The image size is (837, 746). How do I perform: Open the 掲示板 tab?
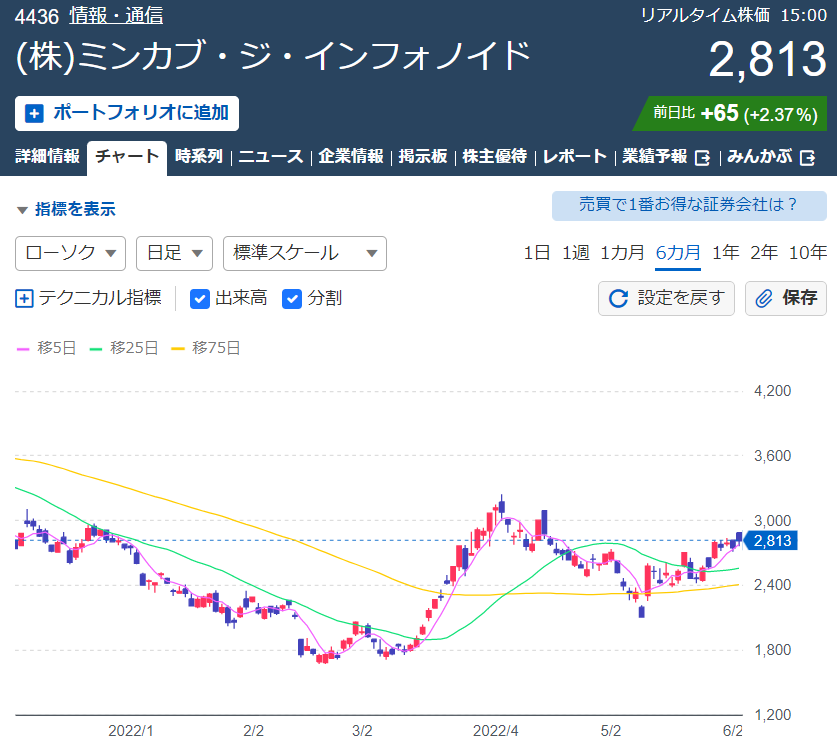pos(423,156)
